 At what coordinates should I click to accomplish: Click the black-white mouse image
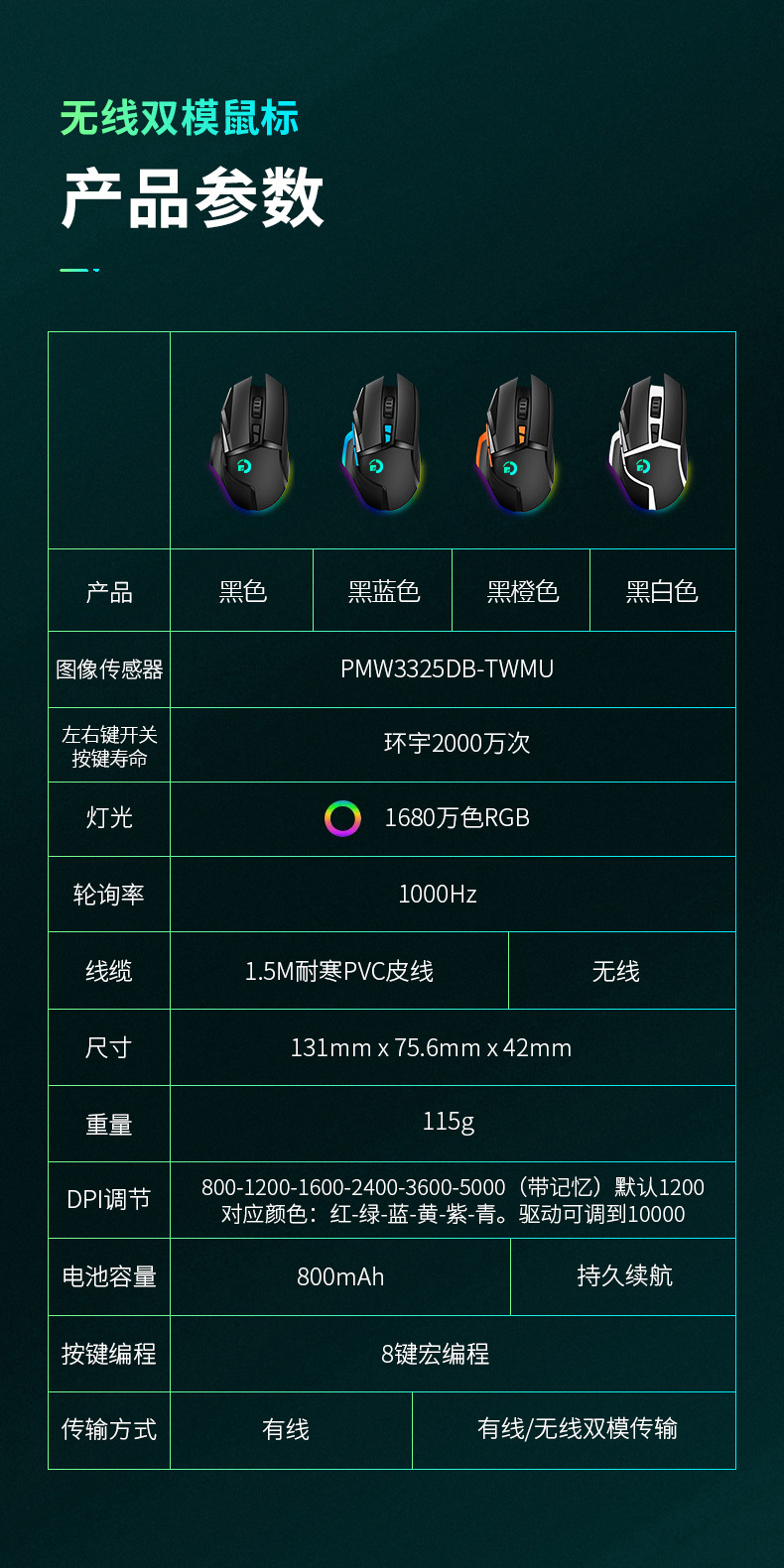649,442
